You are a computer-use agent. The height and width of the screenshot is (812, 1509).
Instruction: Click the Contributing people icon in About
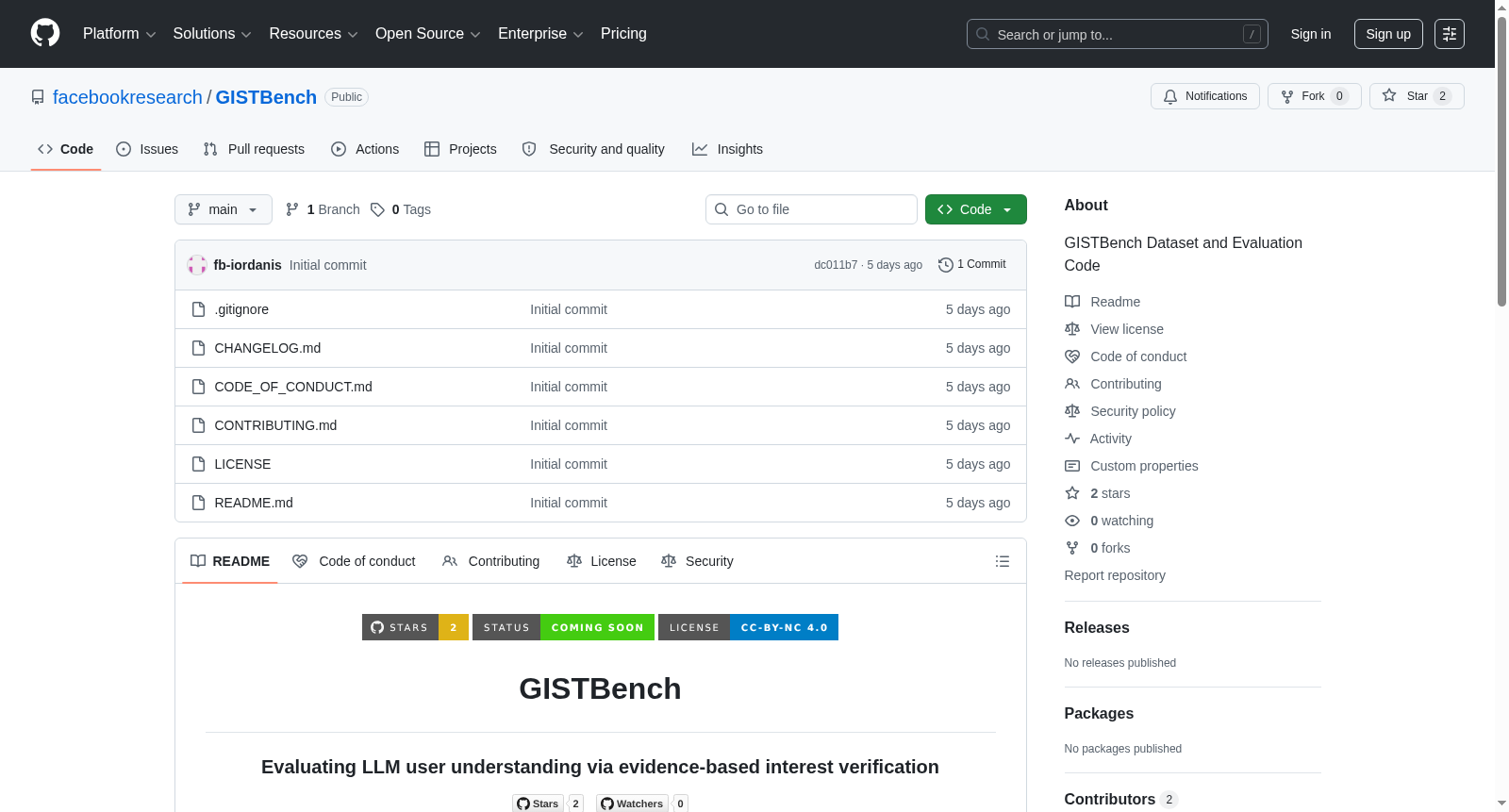click(x=1072, y=384)
